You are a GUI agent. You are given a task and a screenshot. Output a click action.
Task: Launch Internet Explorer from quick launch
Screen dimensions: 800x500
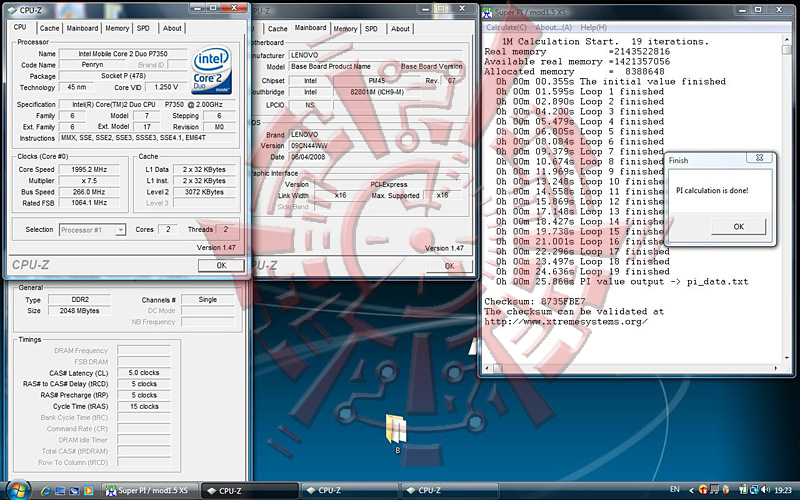pos(45,491)
